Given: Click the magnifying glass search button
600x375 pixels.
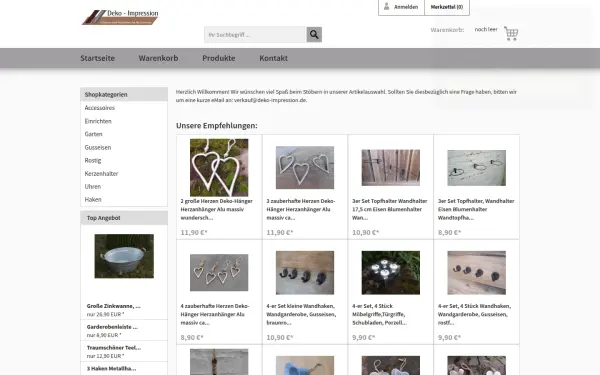Looking at the screenshot, I should pyautogui.click(x=314, y=34).
